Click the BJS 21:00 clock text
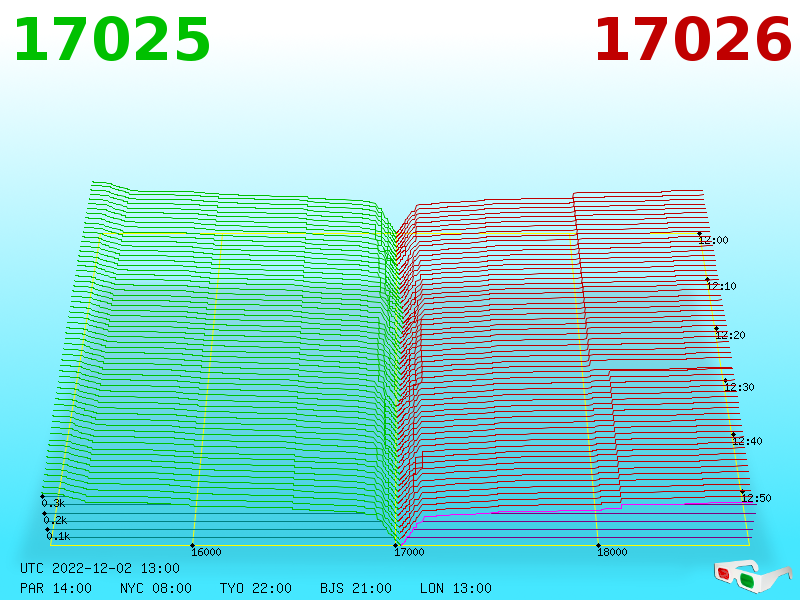This screenshot has width=800, height=600. (x=356, y=588)
